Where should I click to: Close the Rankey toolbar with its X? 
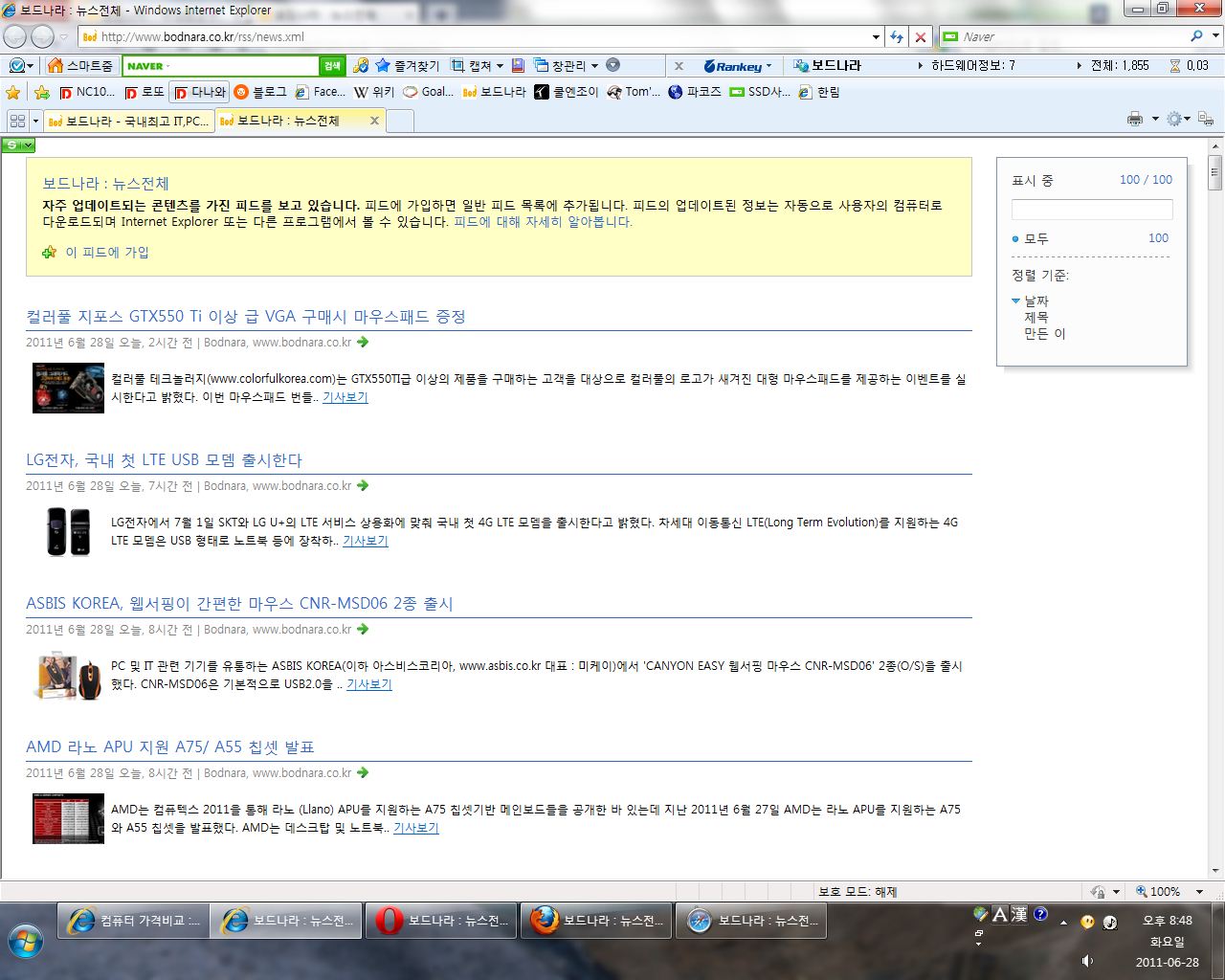[x=679, y=66]
